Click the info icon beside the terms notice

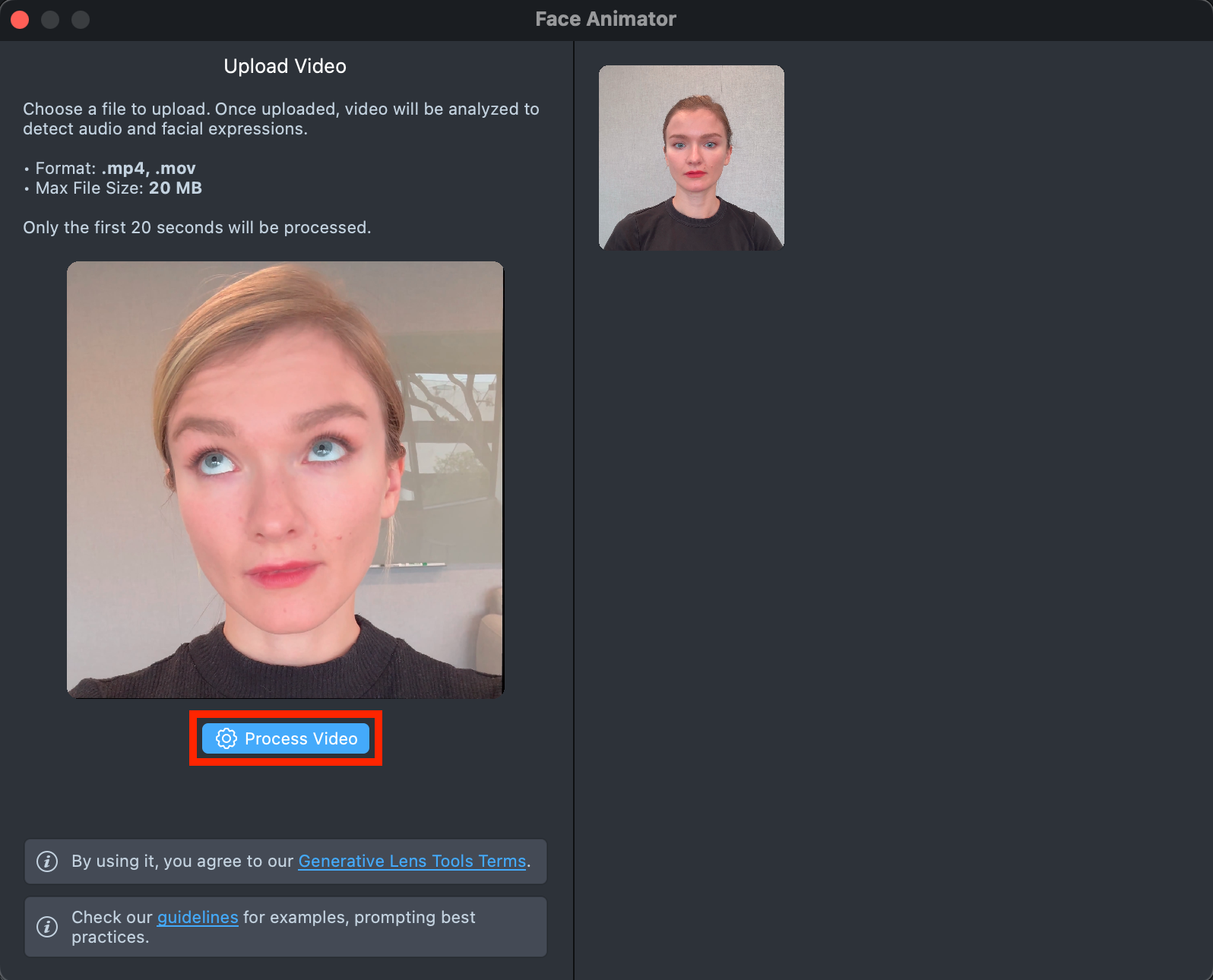coord(47,861)
